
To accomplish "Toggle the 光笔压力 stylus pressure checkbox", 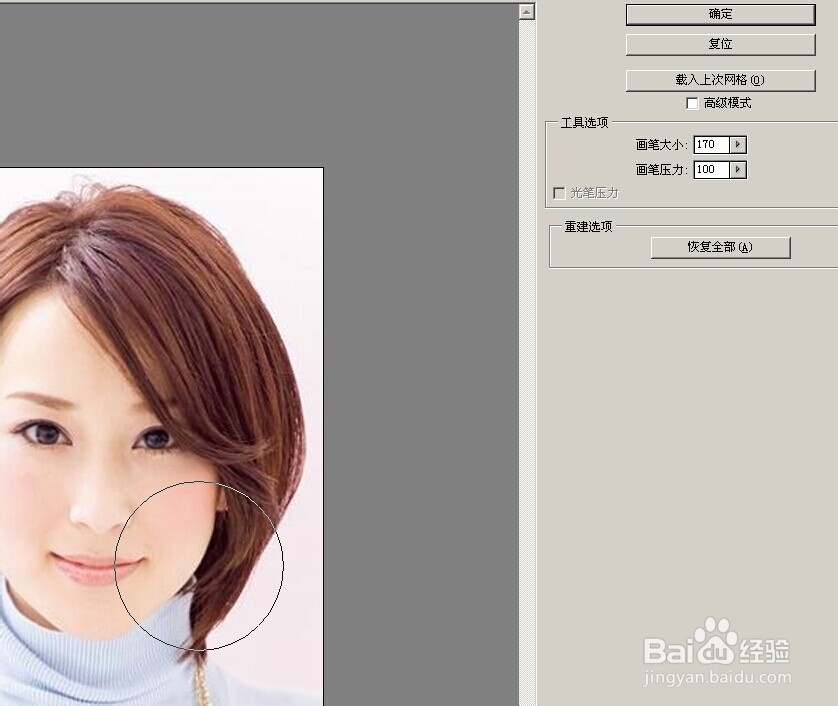I will coord(559,193).
